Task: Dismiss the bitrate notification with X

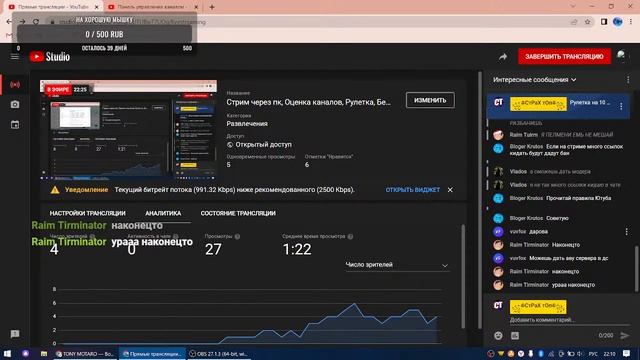Action: coord(450,190)
